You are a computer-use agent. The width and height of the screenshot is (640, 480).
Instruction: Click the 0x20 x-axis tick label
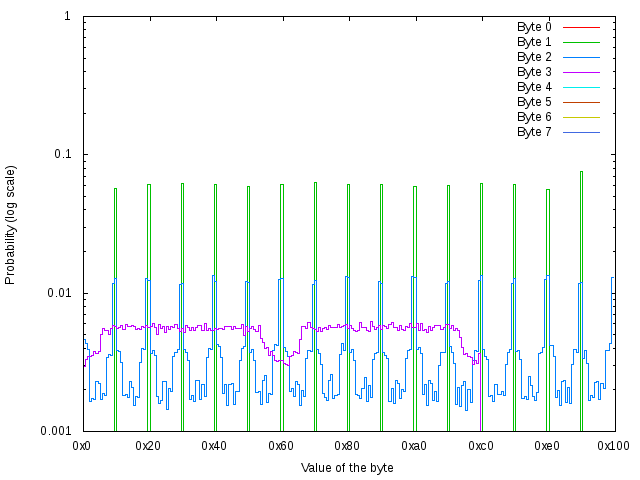click(x=148, y=444)
